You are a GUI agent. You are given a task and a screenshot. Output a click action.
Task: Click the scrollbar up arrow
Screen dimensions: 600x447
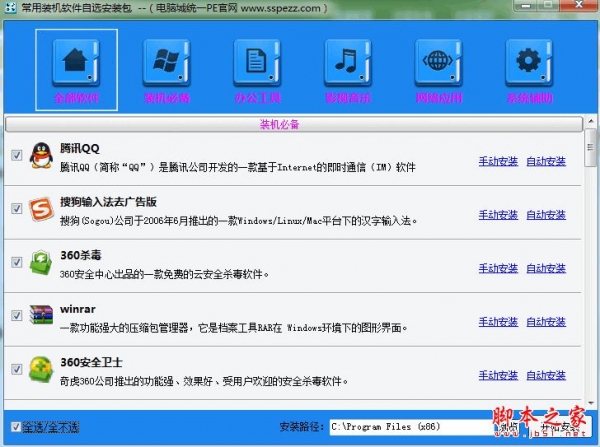[591, 122]
